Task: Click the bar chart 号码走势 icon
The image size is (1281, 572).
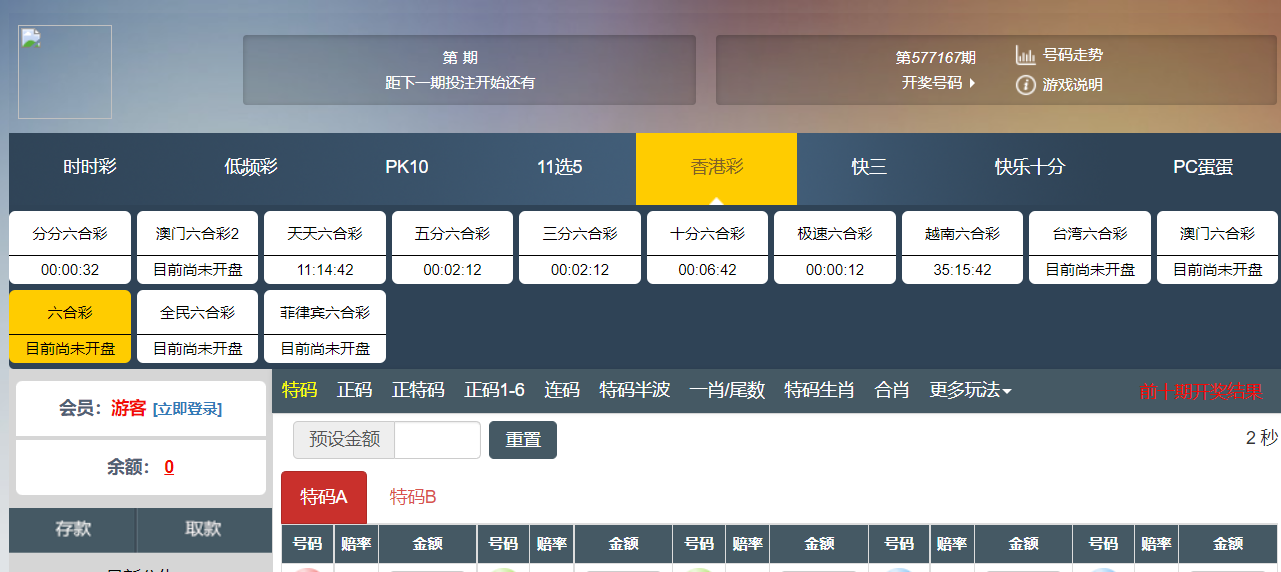Action: tap(1025, 56)
